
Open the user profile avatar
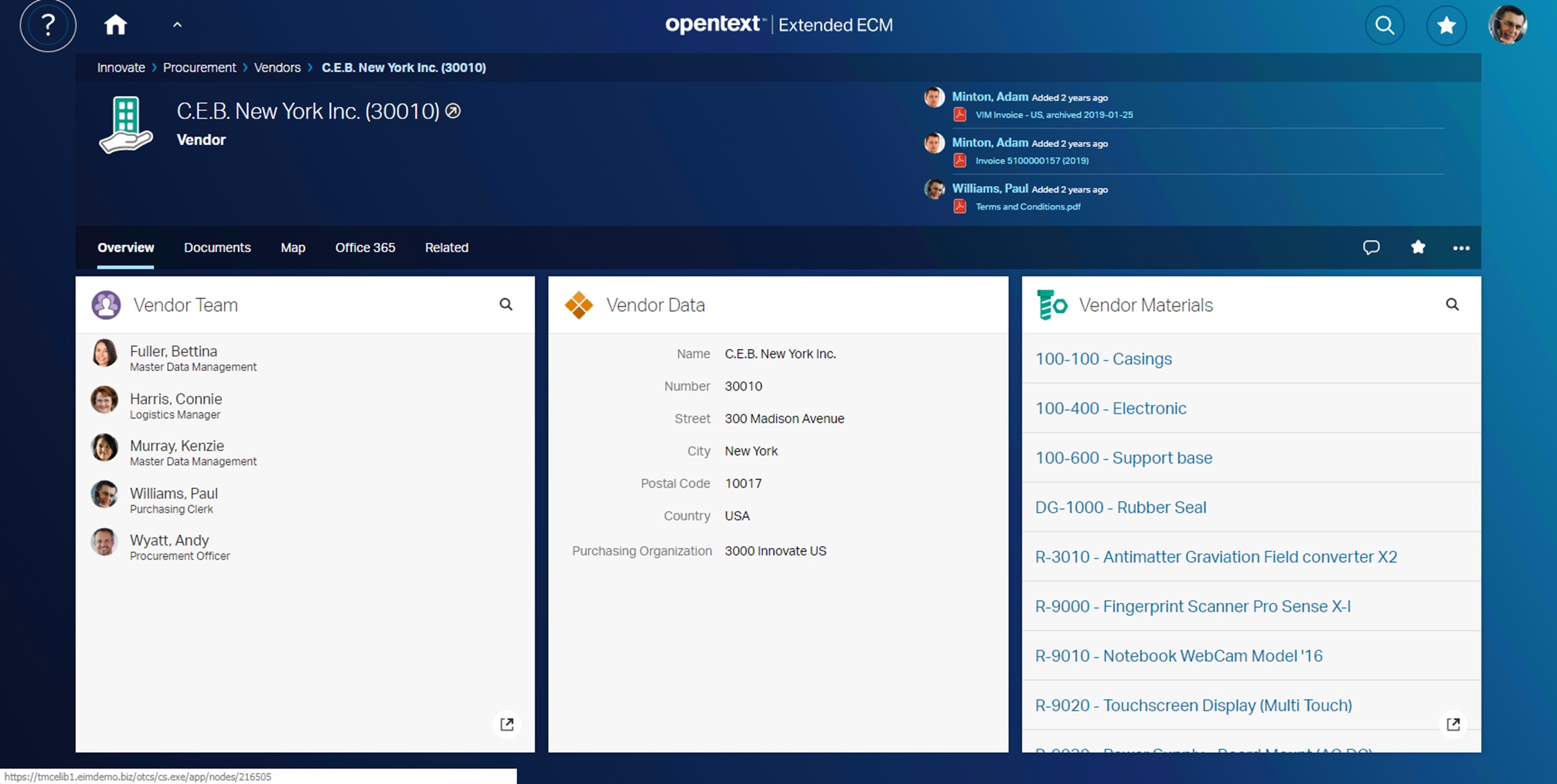click(x=1508, y=26)
